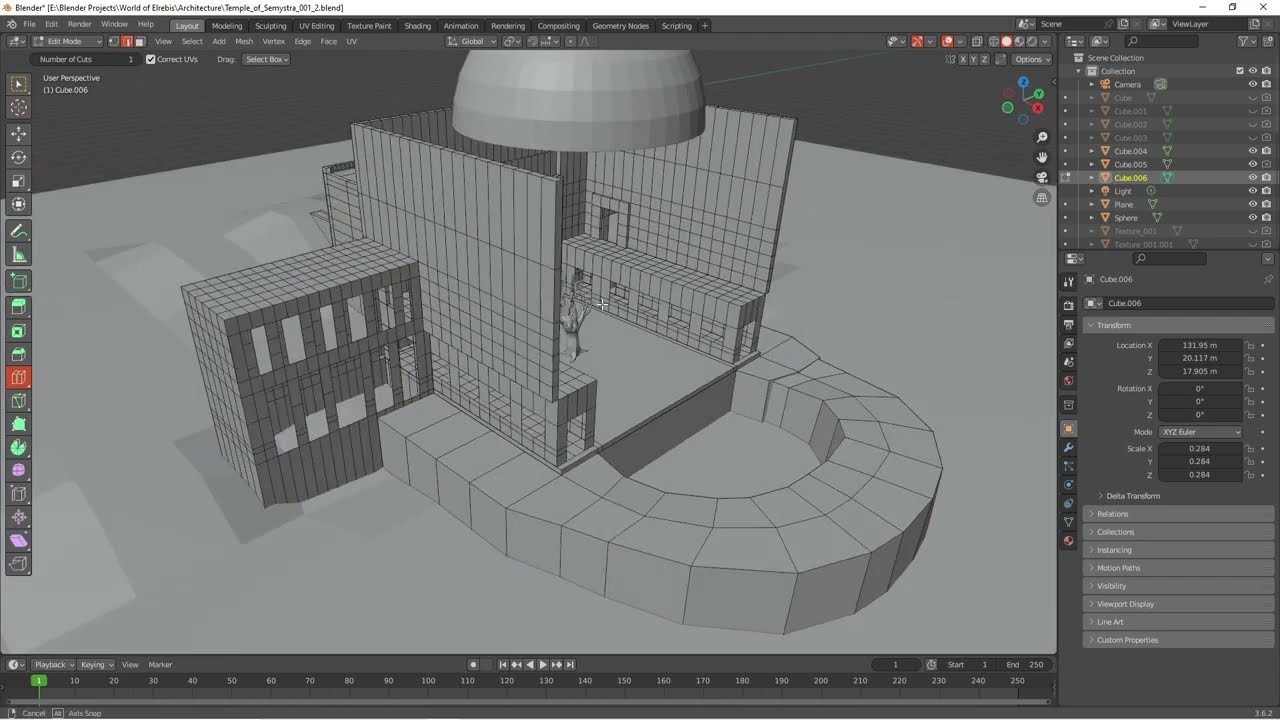Toggle the Plane visibility eye icon
The height and width of the screenshot is (720, 1280).
[1252, 205]
